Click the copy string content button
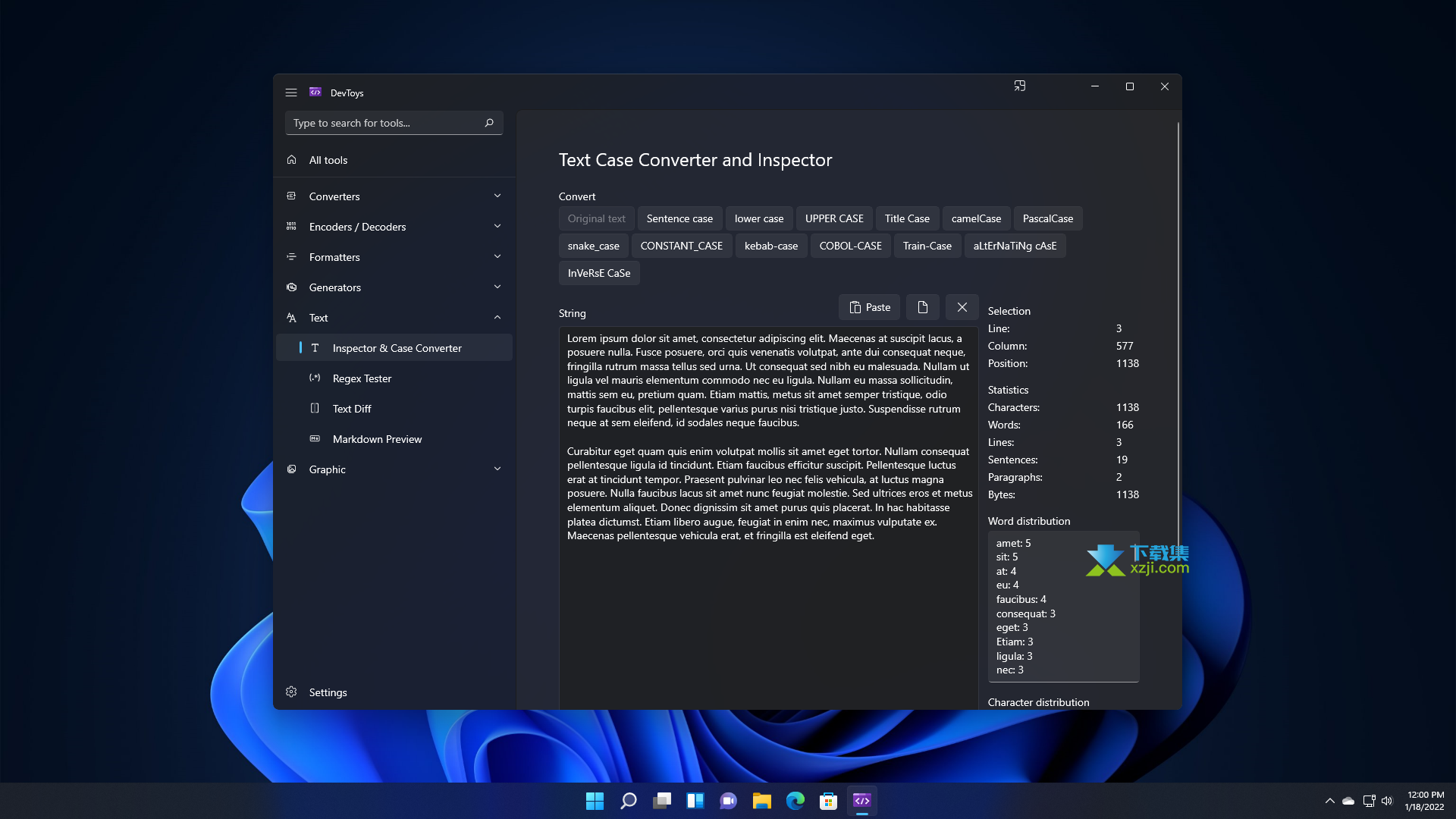The width and height of the screenshot is (1456, 819). point(922,307)
